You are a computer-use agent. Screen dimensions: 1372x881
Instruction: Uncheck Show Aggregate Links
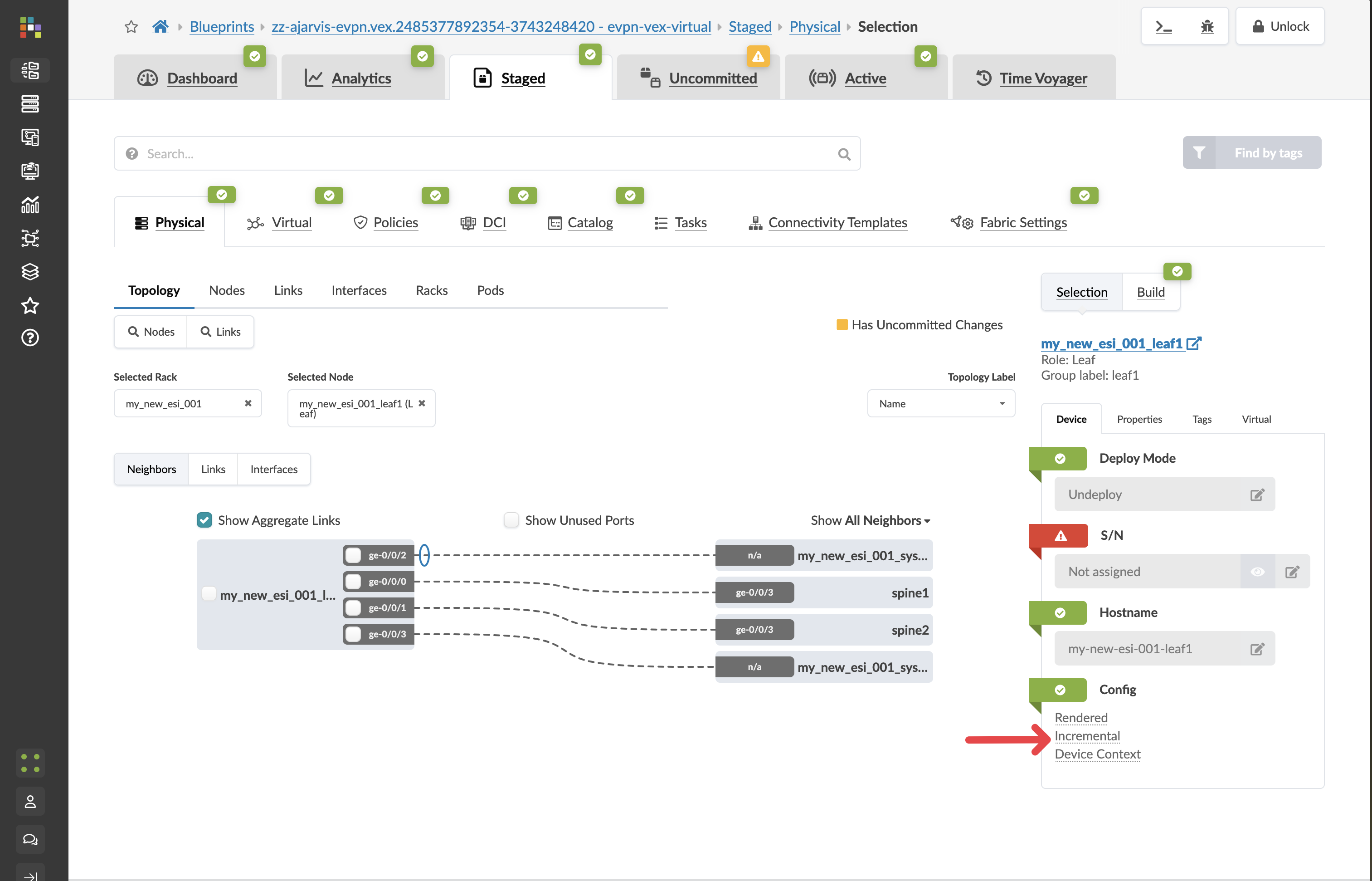[x=204, y=519]
